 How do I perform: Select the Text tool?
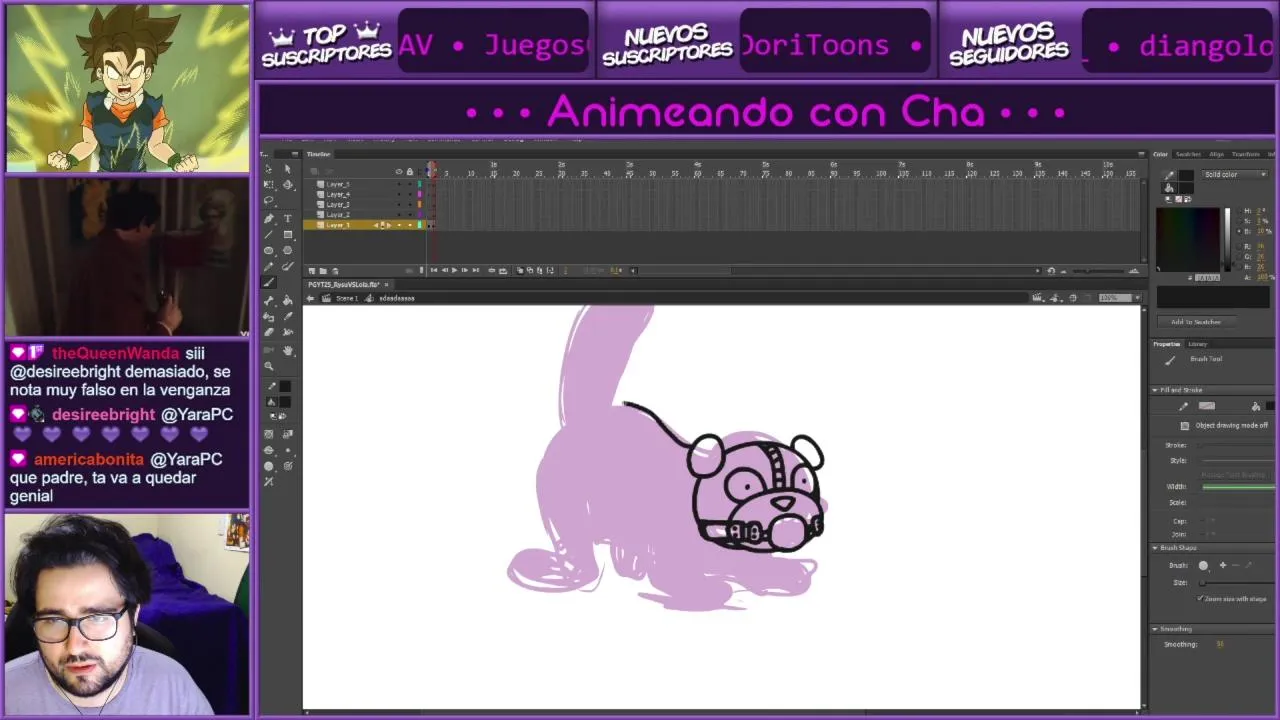(x=288, y=219)
